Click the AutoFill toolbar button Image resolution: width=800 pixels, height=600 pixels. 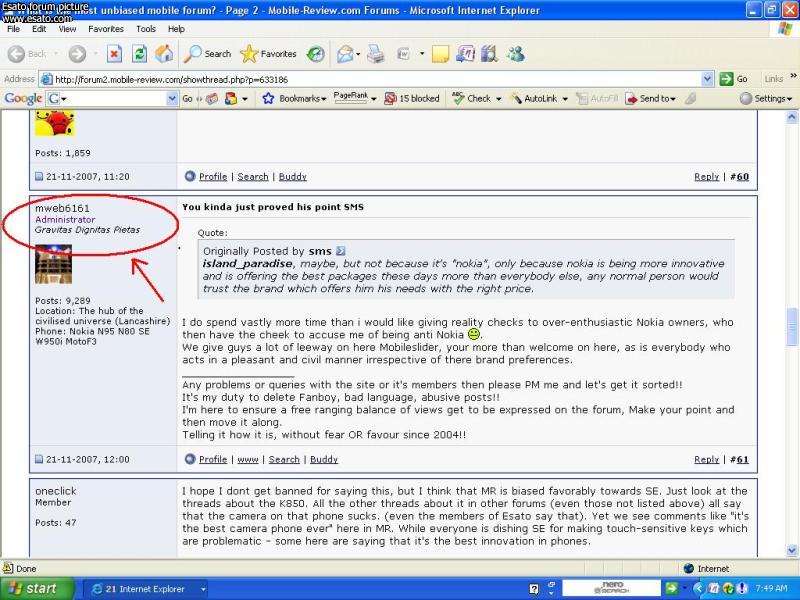pos(597,98)
